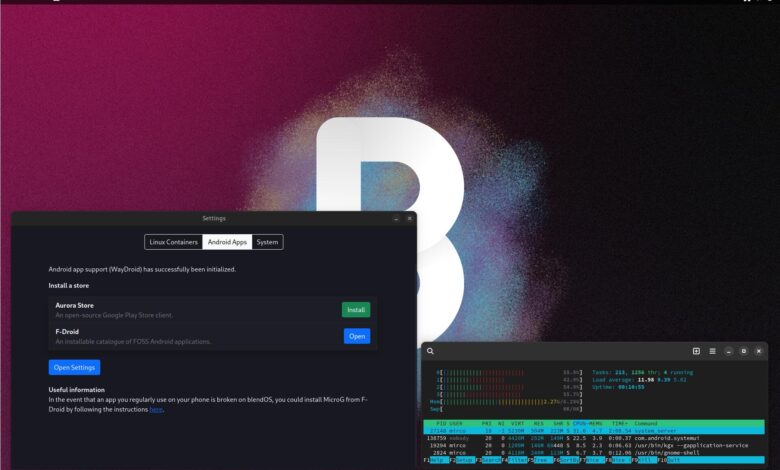Click the F2 Setup key in htop
780x470 pixels.
[462, 460]
